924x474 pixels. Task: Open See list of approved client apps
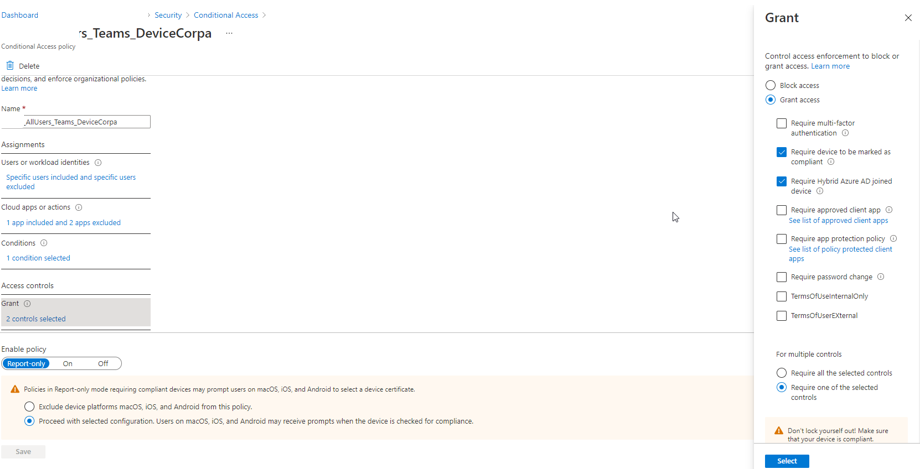tap(838, 221)
